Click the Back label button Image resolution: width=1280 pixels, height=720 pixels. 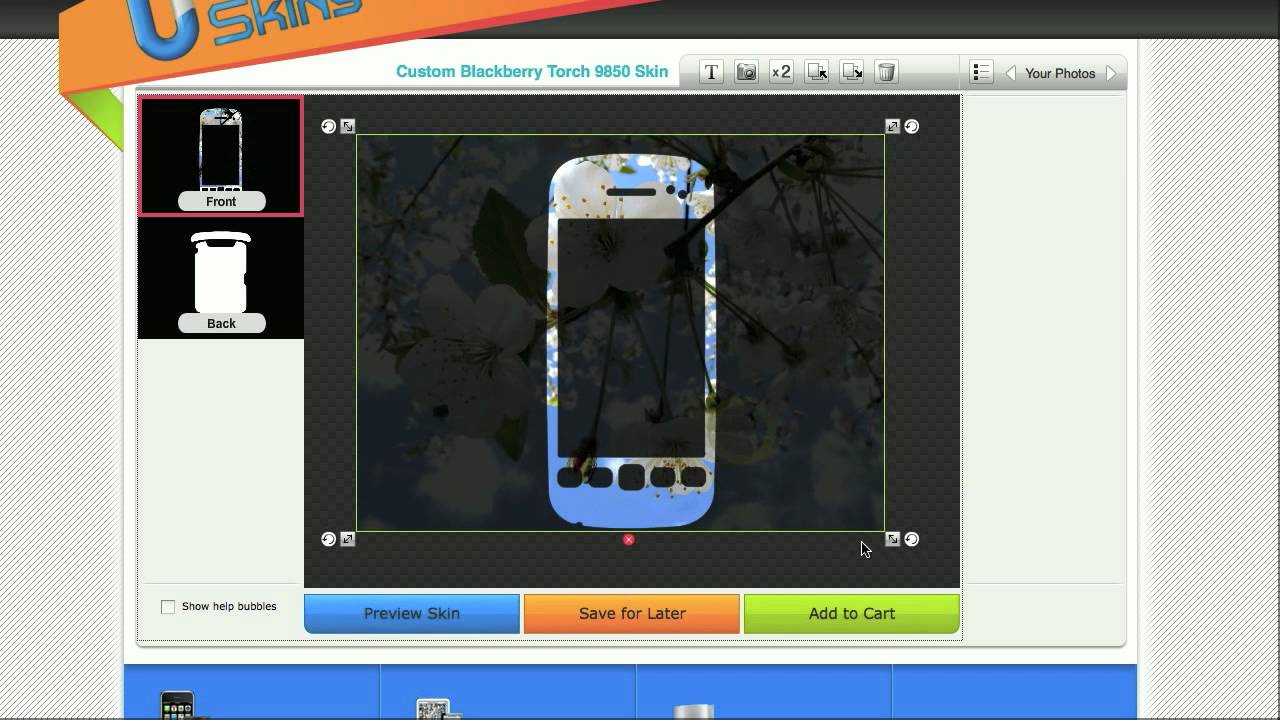click(x=221, y=323)
